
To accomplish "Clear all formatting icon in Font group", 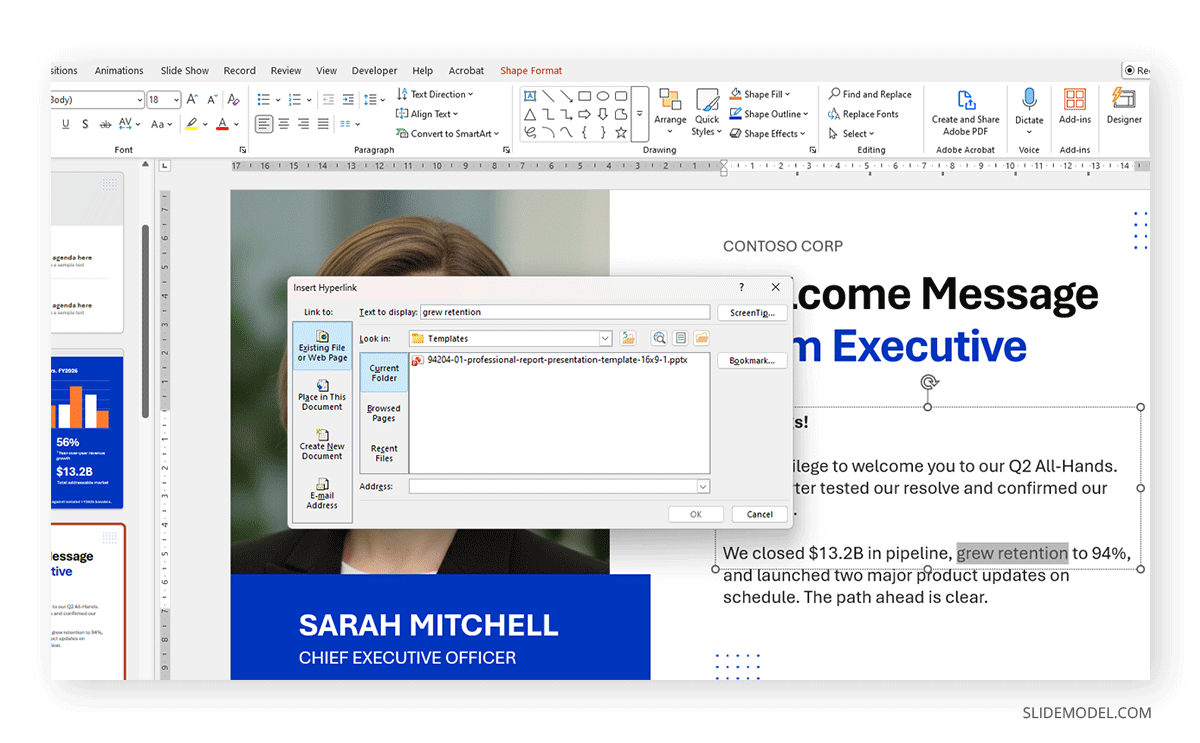I will point(233,99).
